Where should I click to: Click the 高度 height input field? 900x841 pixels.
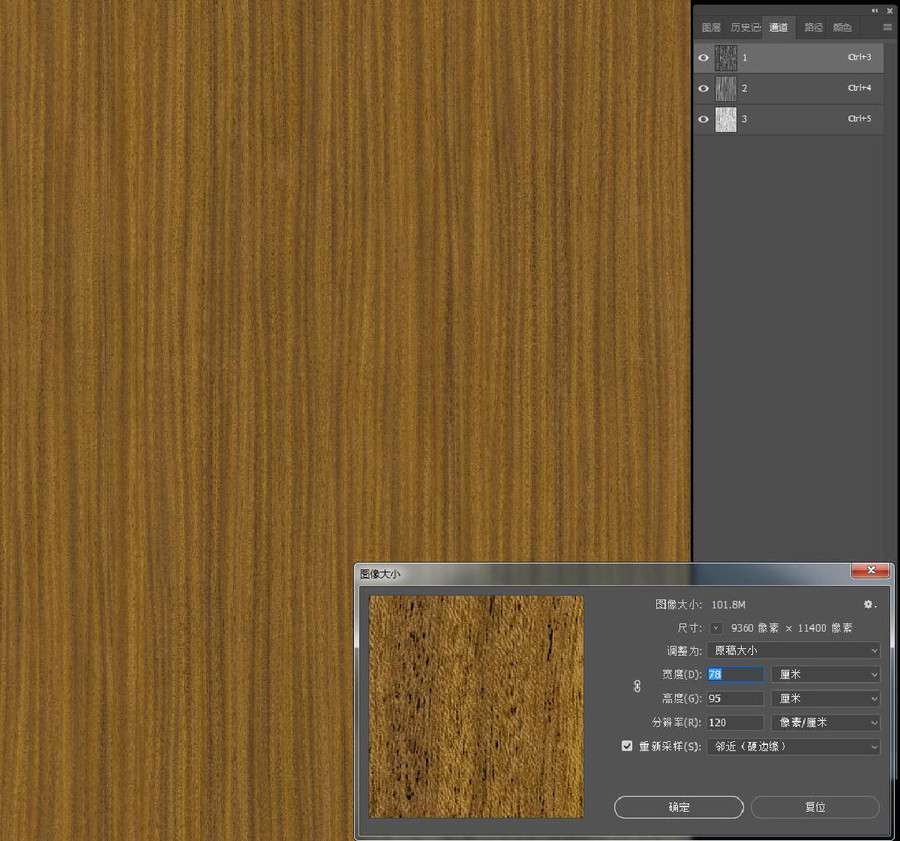coord(735,699)
